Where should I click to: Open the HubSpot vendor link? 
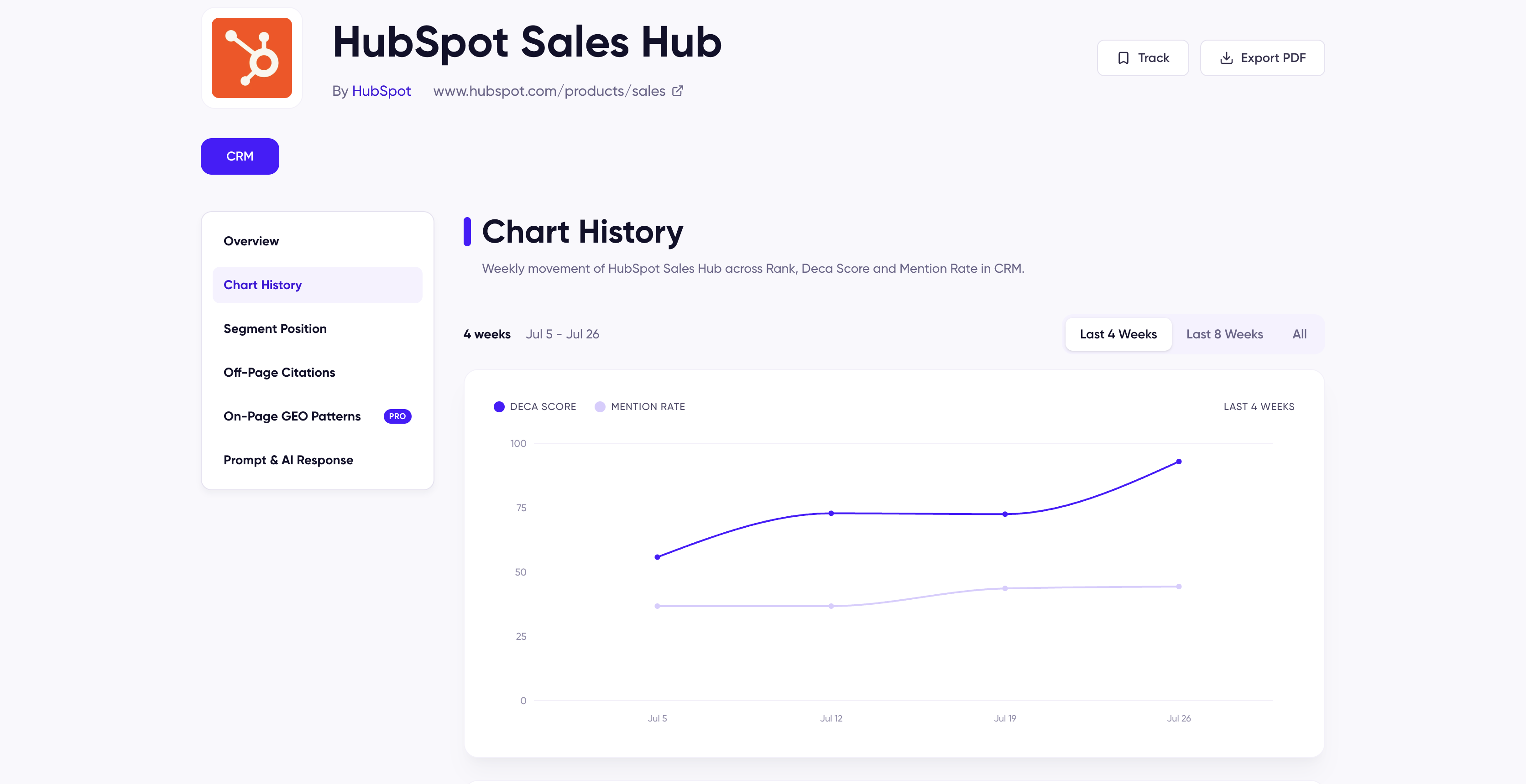(381, 91)
